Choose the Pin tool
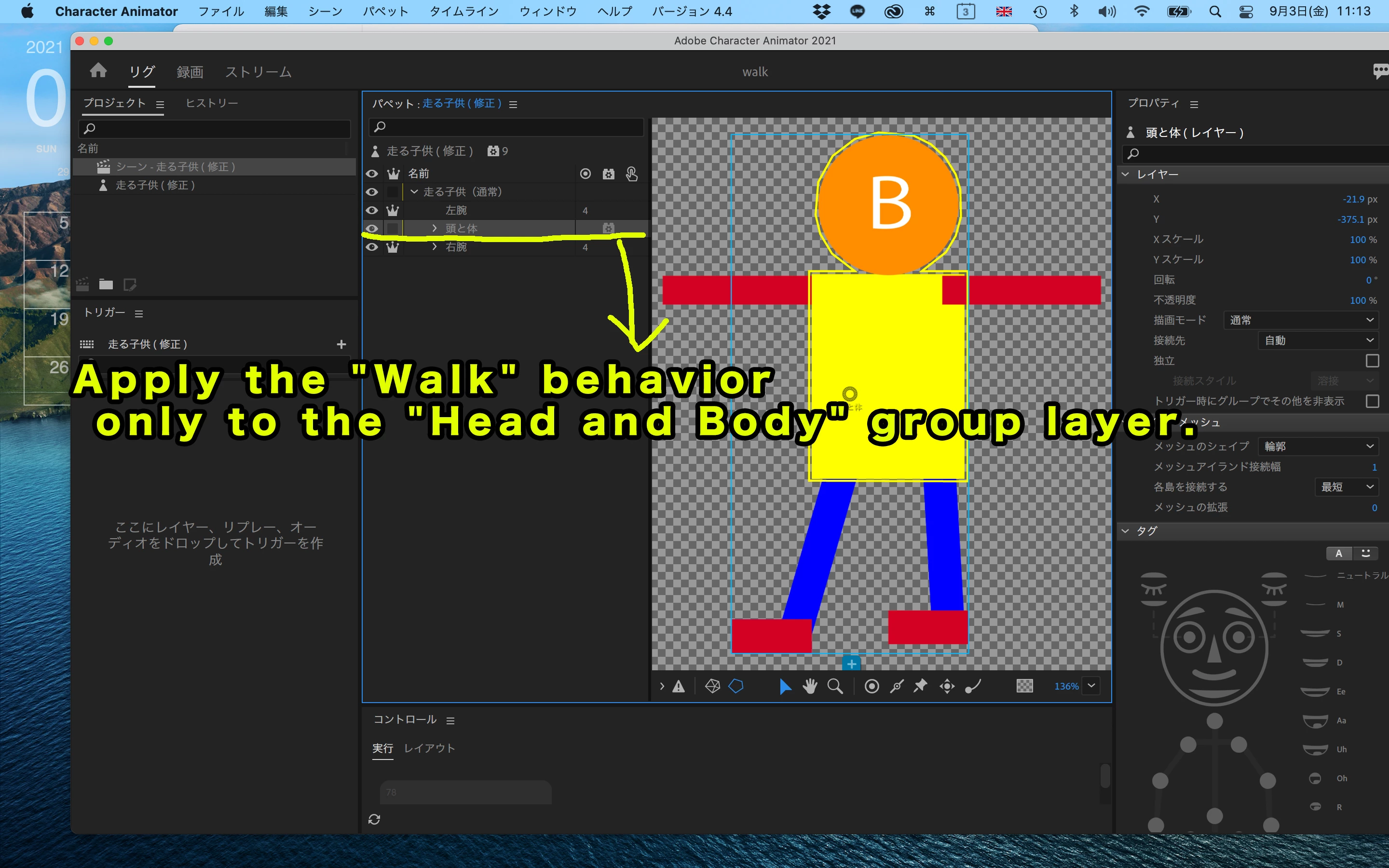 [x=920, y=686]
